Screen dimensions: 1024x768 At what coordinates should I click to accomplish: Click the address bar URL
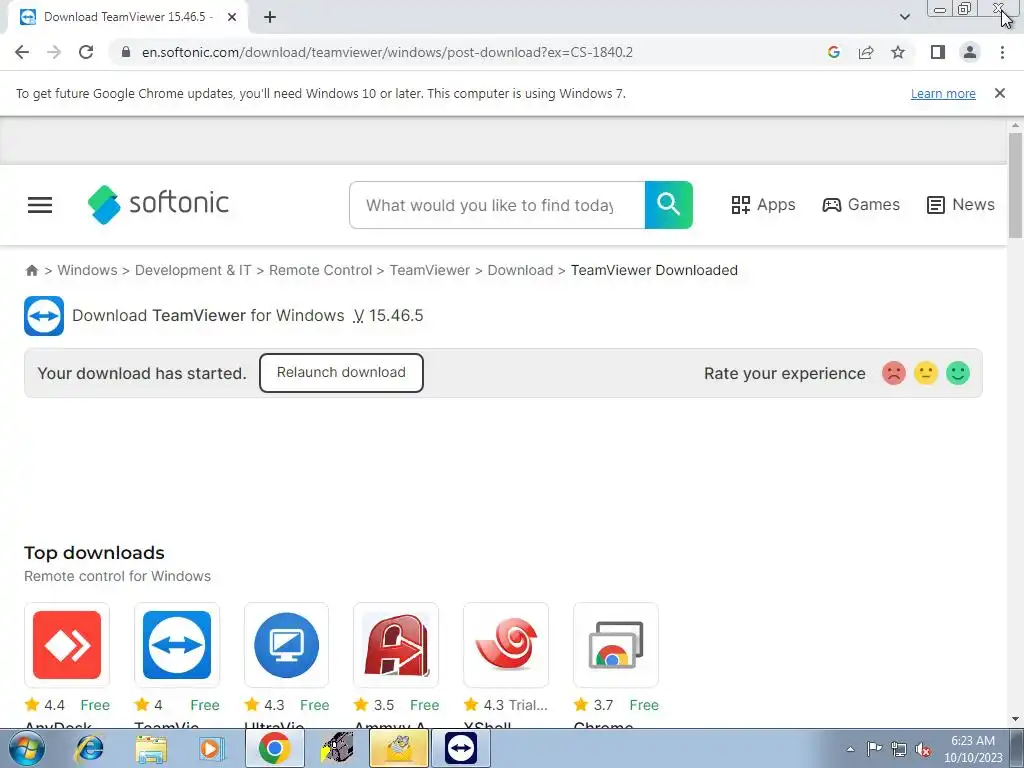(x=387, y=52)
